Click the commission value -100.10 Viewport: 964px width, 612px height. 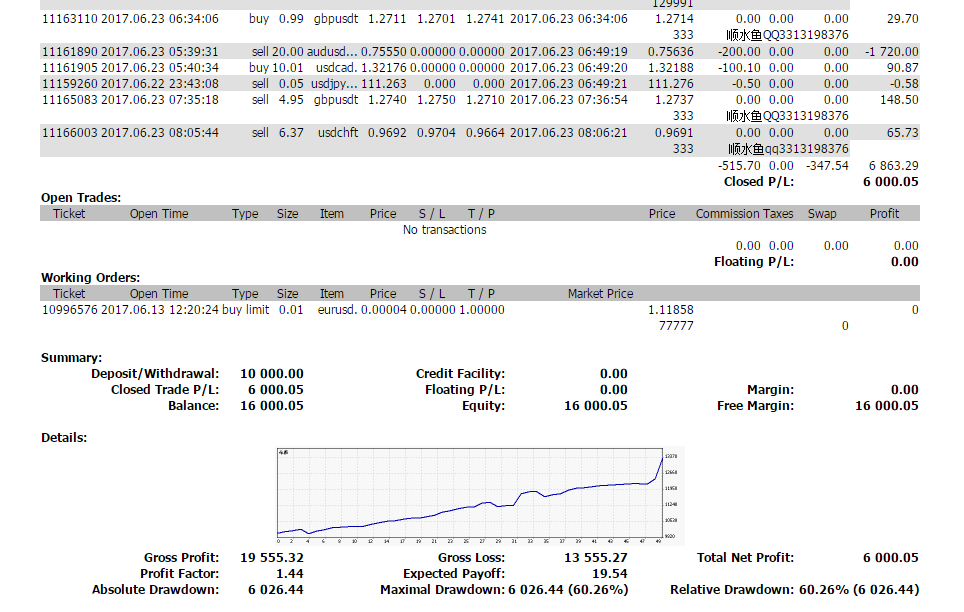coord(739,68)
